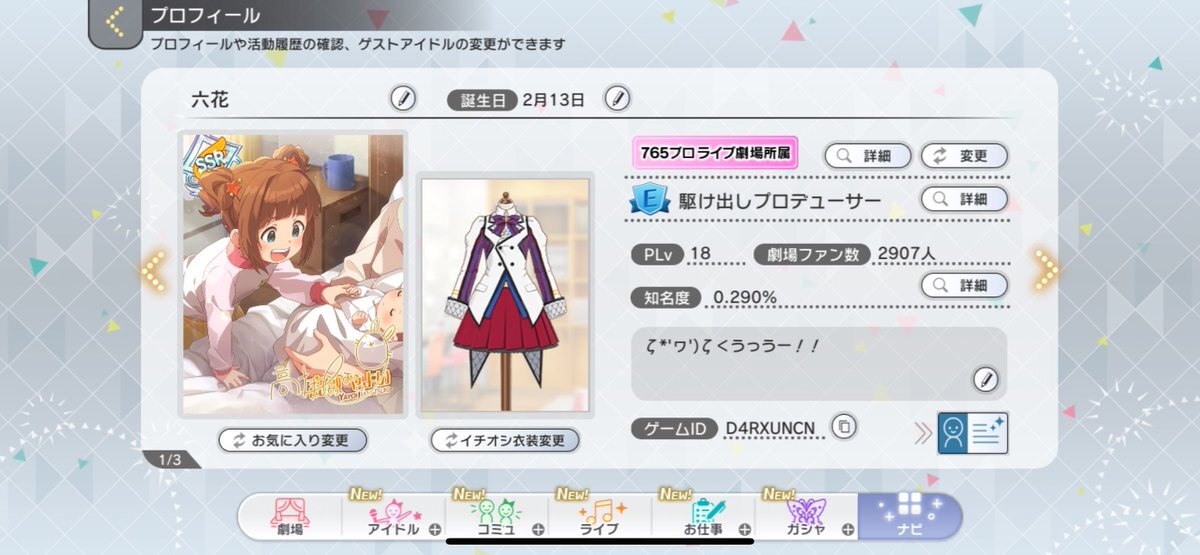Go to previous profile page with left chevrons
Viewport: 1200px width, 555px height.
[x=153, y=270]
